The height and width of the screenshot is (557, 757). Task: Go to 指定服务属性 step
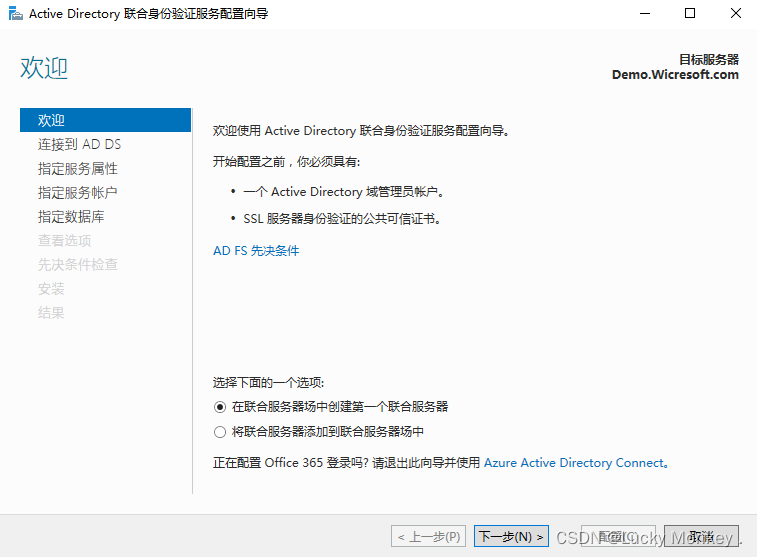(77, 168)
